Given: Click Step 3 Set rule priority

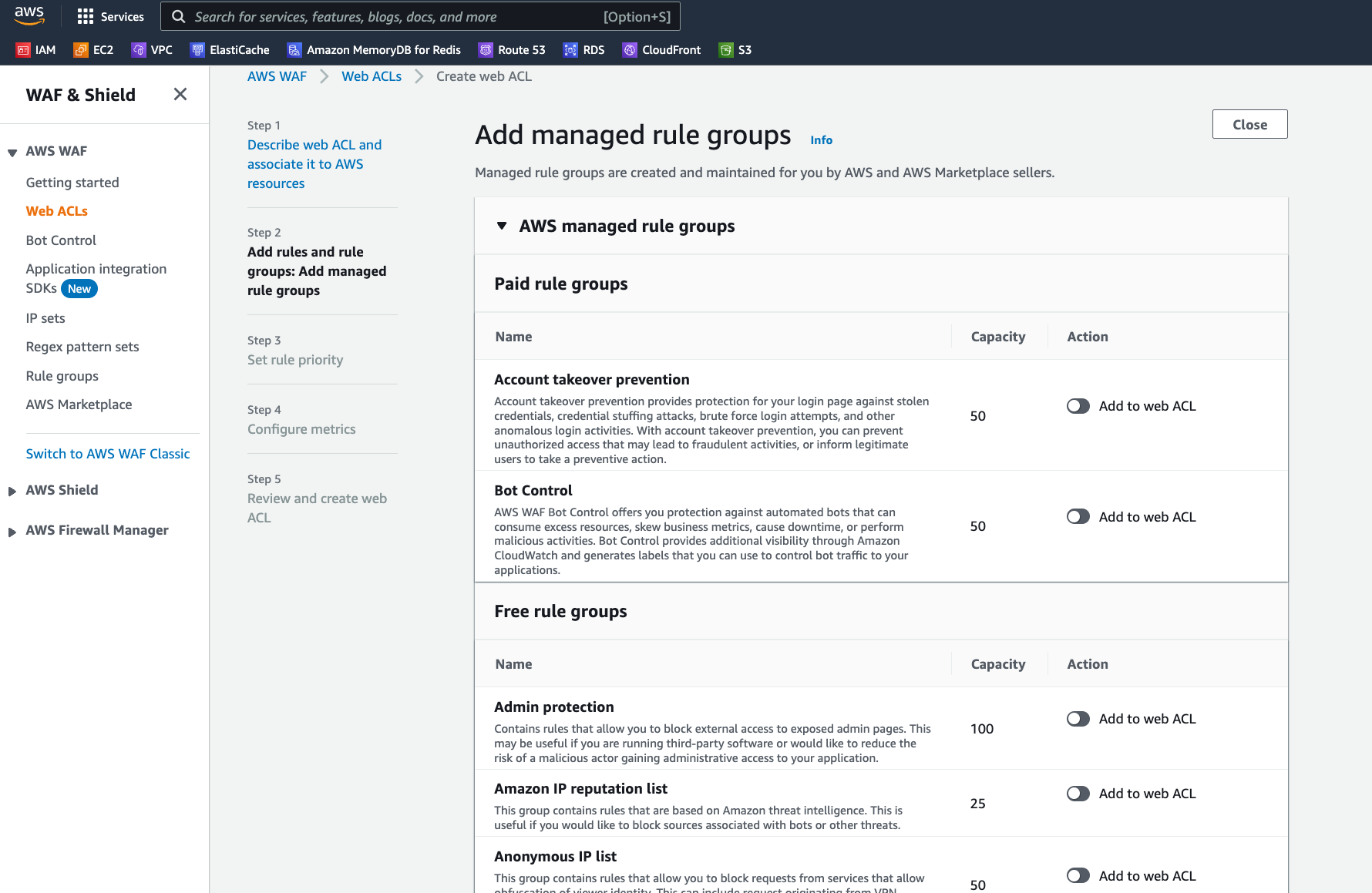Looking at the screenshot, I should (295, 360).
